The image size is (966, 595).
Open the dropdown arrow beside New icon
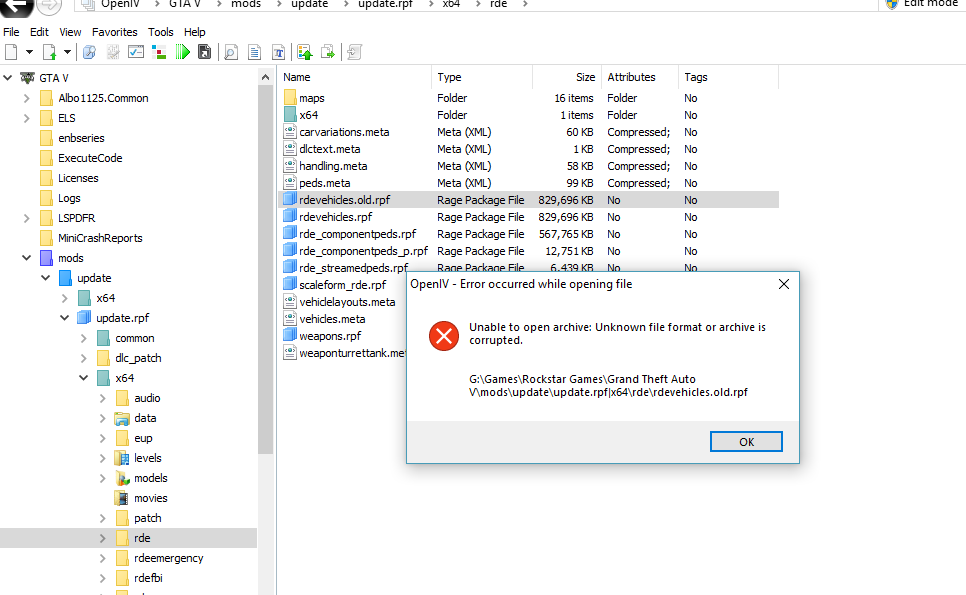(x=29, y=52)
